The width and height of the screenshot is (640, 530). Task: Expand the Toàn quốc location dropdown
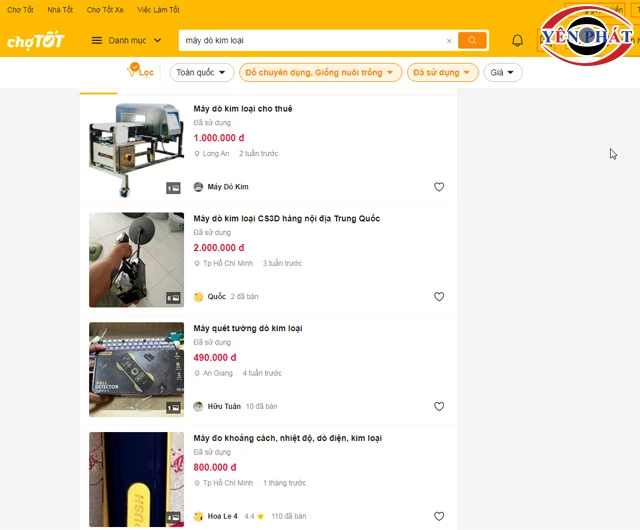pyautogui.click(x=202, y=73)
